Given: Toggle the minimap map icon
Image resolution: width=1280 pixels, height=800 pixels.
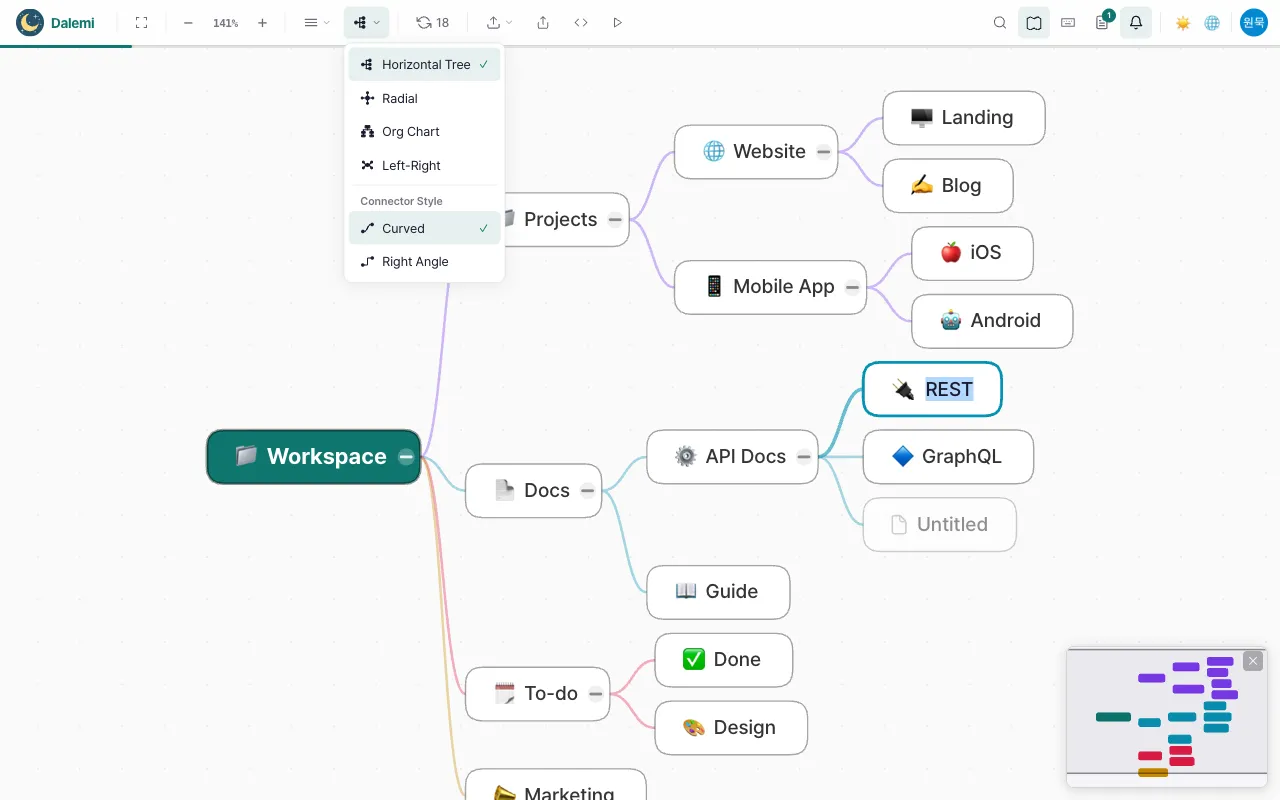Looking at the screenshot, I should click(1034, 22).
